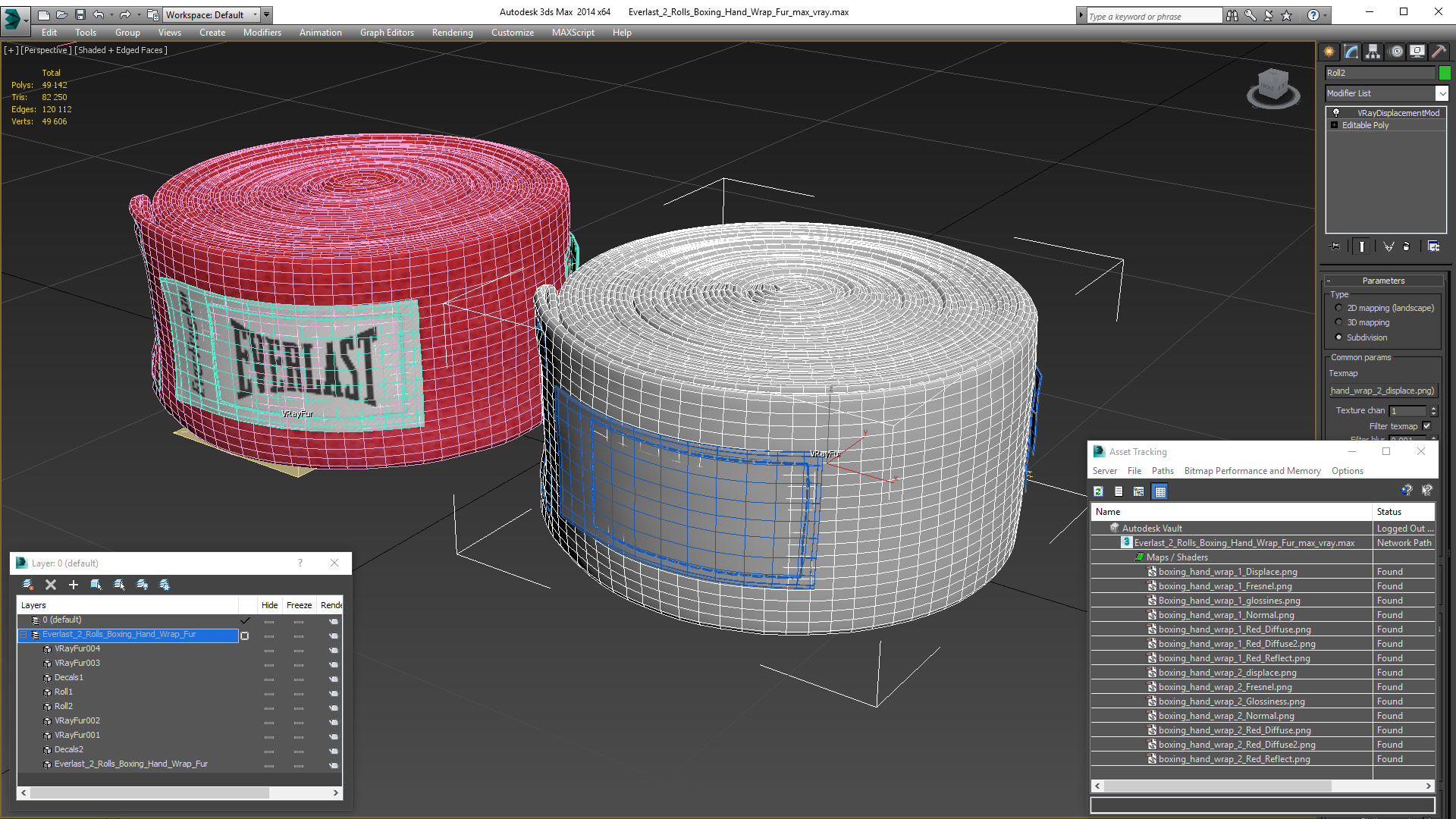Click the Vault help icon in Asset Tracking
The image size is (1456, 819).
point(1407,491)
